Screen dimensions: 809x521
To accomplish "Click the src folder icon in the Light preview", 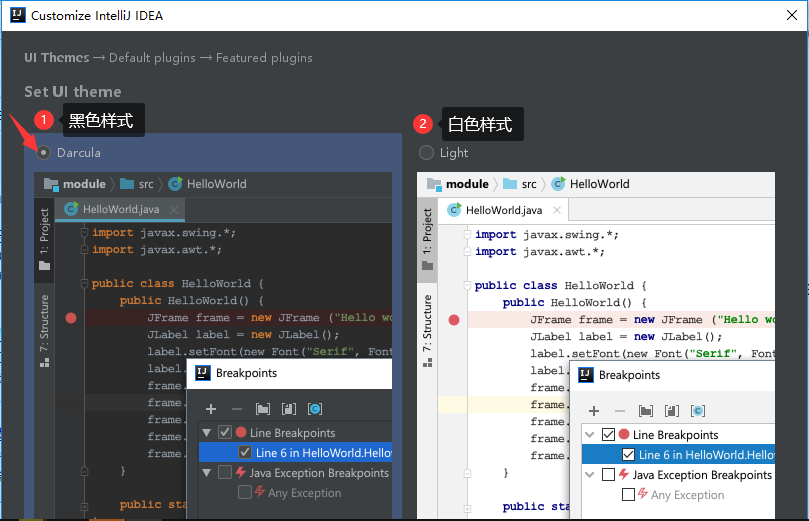I will (x=510, y=184).
